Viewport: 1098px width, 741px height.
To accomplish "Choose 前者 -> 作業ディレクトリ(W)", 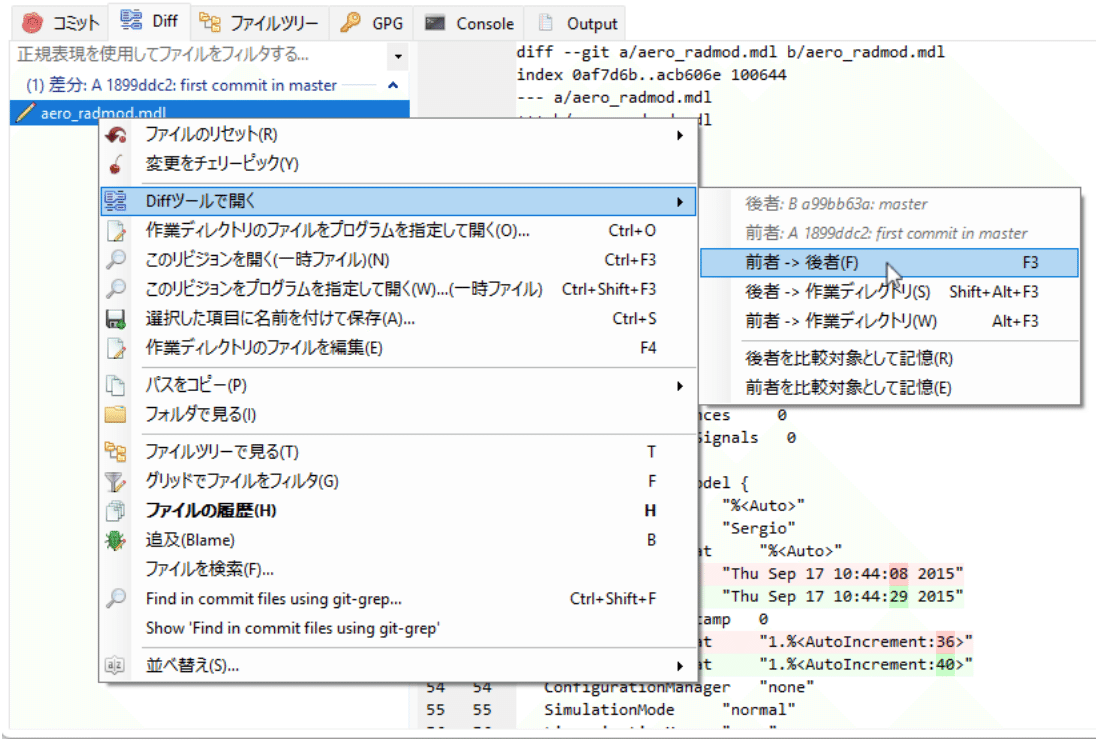I will 889,321.
